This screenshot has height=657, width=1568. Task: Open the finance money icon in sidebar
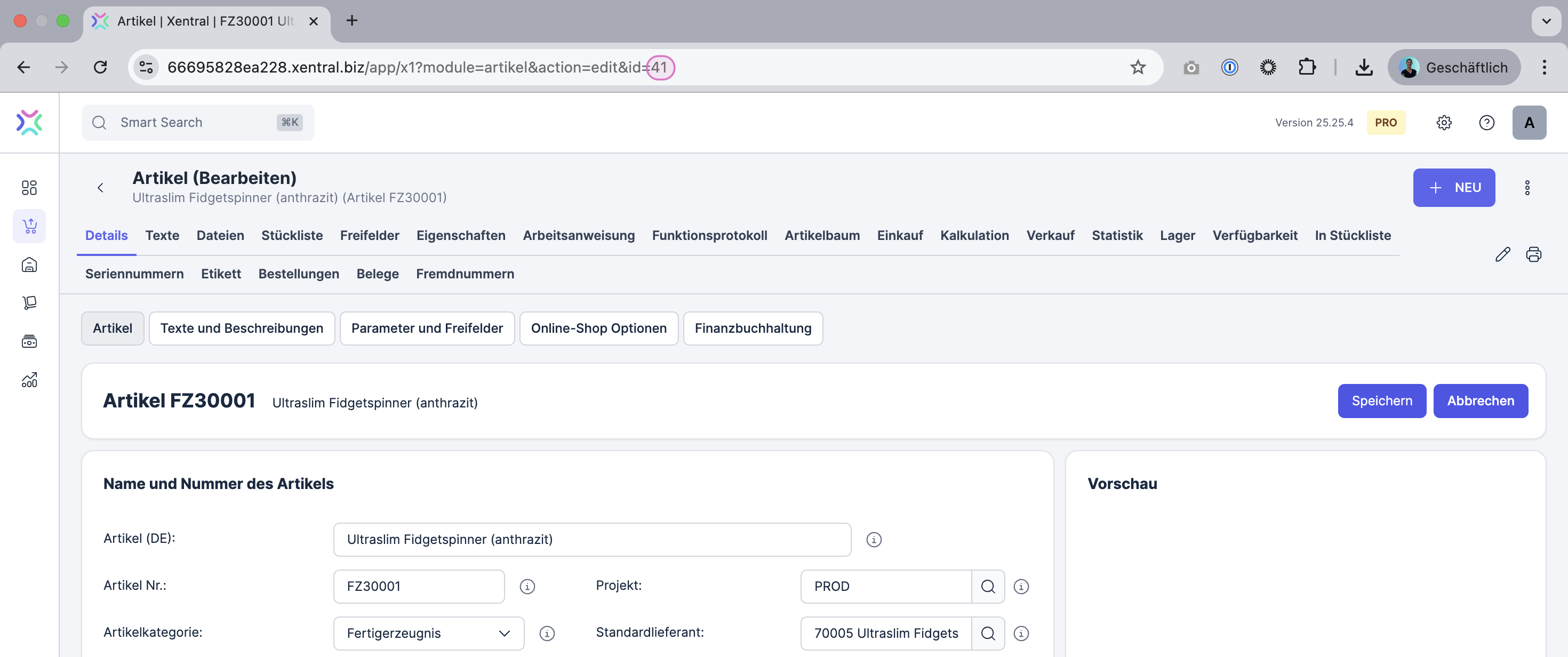coord(29,341)
